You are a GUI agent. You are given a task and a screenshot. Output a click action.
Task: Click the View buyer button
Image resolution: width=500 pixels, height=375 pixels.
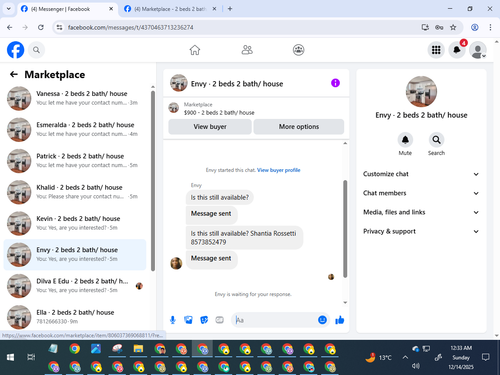click(x=210, y=127)
